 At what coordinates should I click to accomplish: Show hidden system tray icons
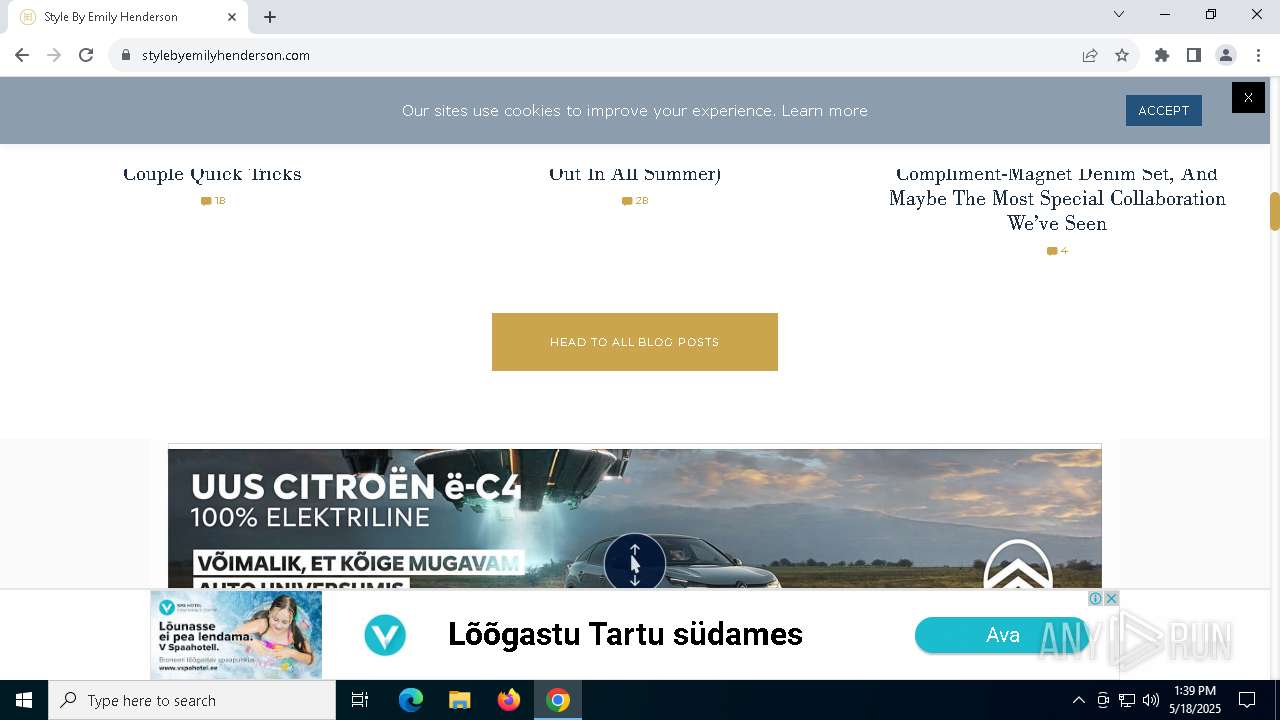coord(1078,700)
